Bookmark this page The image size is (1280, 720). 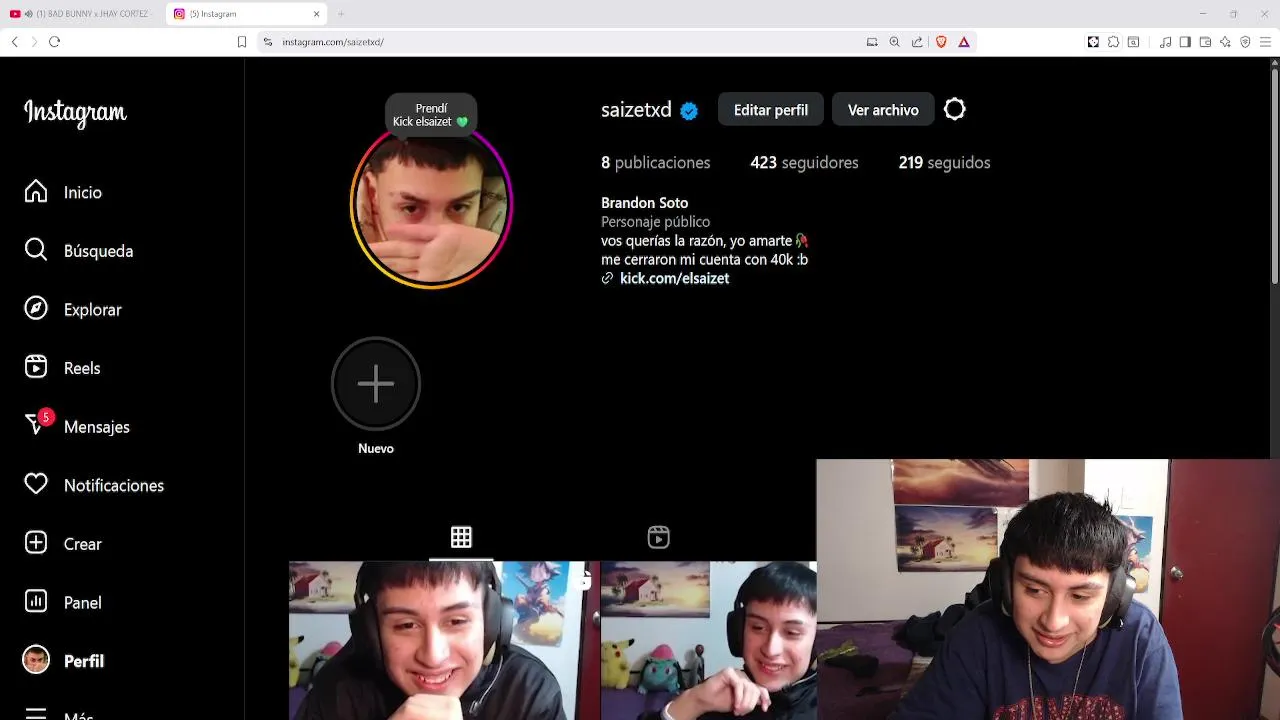point(241,42)
